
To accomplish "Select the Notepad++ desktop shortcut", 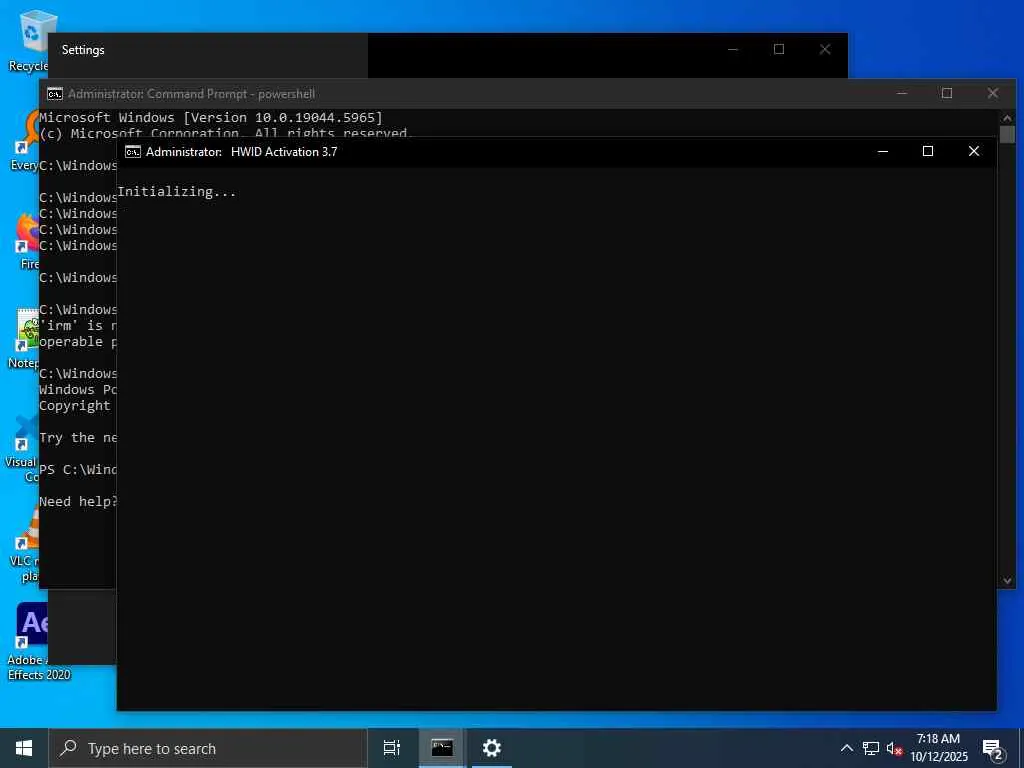I will pos(25,338).
